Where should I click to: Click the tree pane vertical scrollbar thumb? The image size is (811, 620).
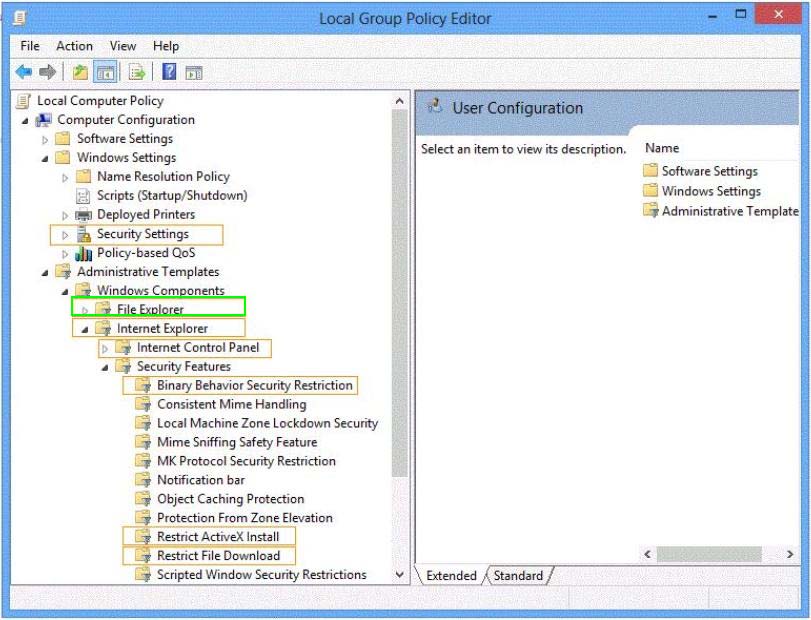click(399, 293)
